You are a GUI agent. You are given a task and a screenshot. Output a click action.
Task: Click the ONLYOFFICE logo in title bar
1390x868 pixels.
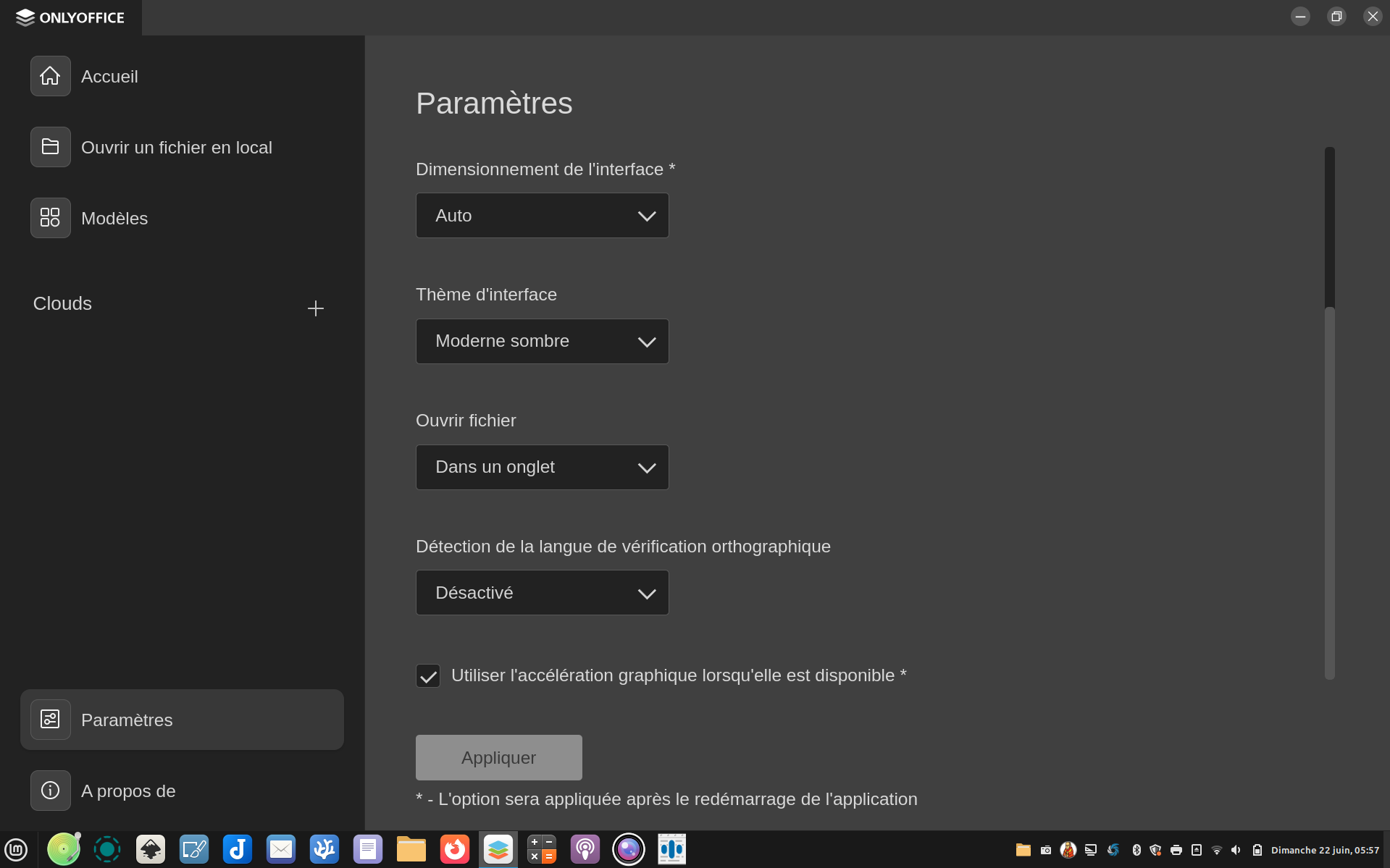70,17
